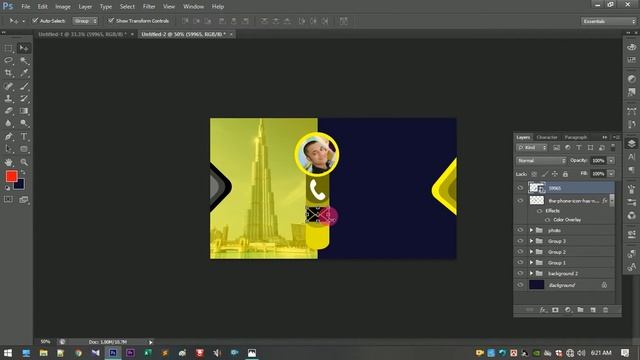Open the blend mode Normal dropdown

541,161
